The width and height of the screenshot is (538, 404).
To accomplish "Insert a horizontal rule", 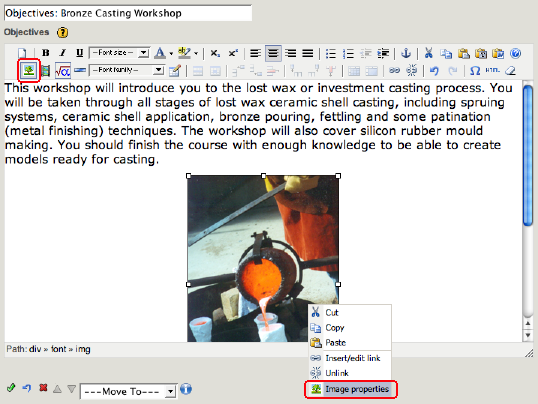I will pos(80,70).
